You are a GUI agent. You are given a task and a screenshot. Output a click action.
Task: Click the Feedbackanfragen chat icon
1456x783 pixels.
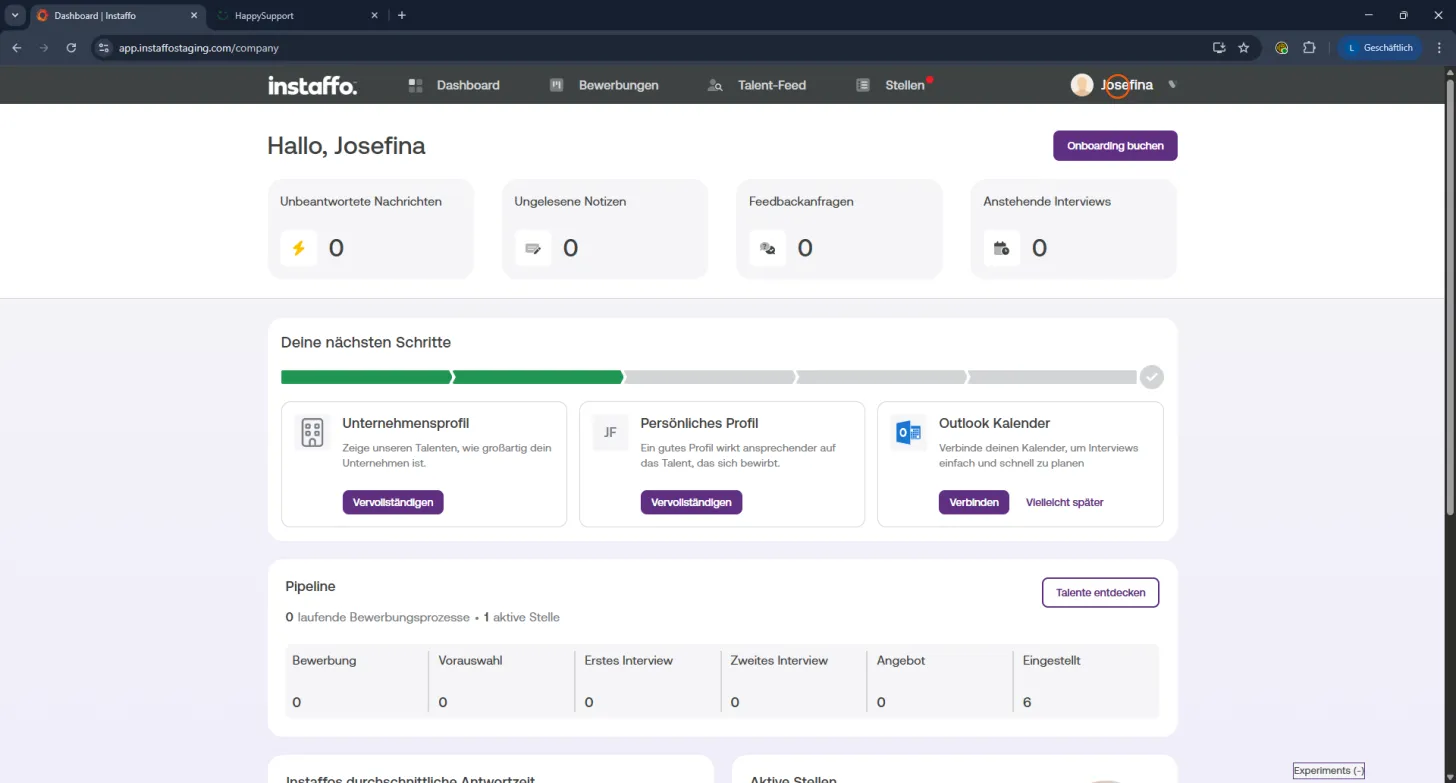[767, 248]
